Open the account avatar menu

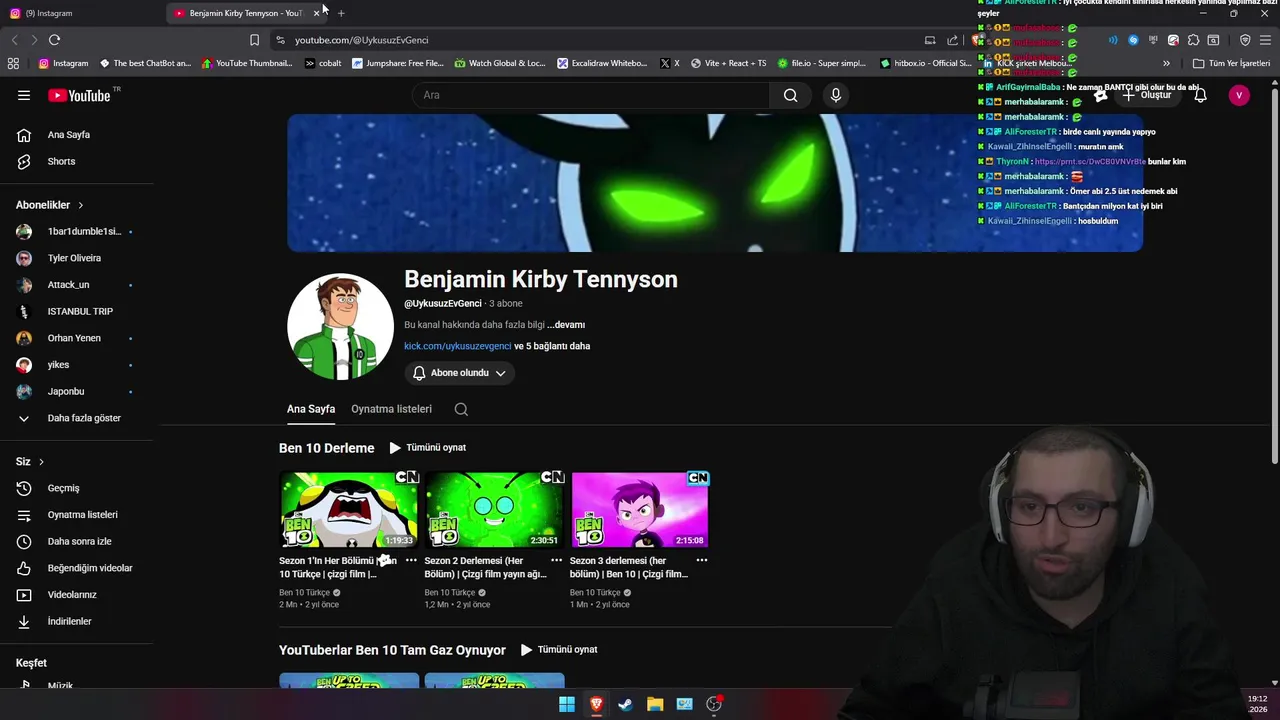tap(1239, 96)
